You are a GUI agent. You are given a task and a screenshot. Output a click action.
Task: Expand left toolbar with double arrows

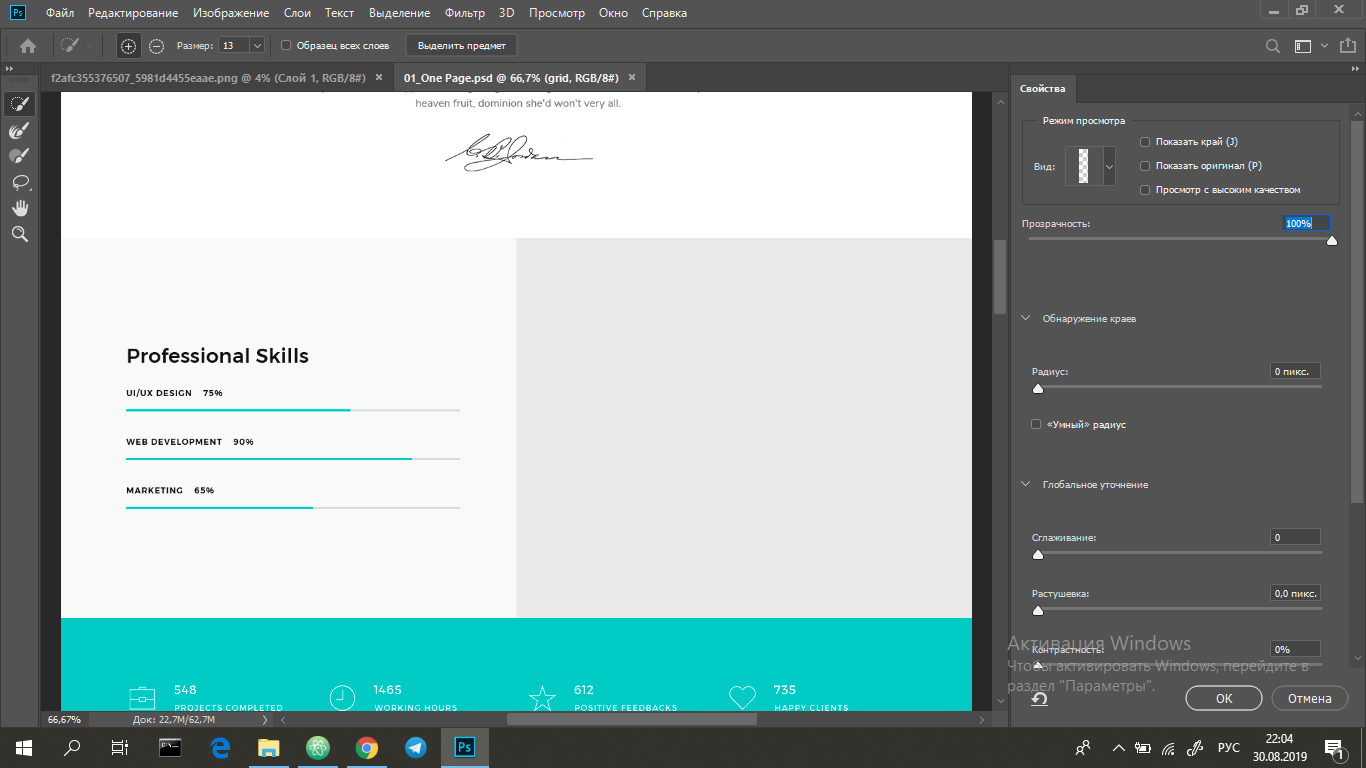pos(9,68)
